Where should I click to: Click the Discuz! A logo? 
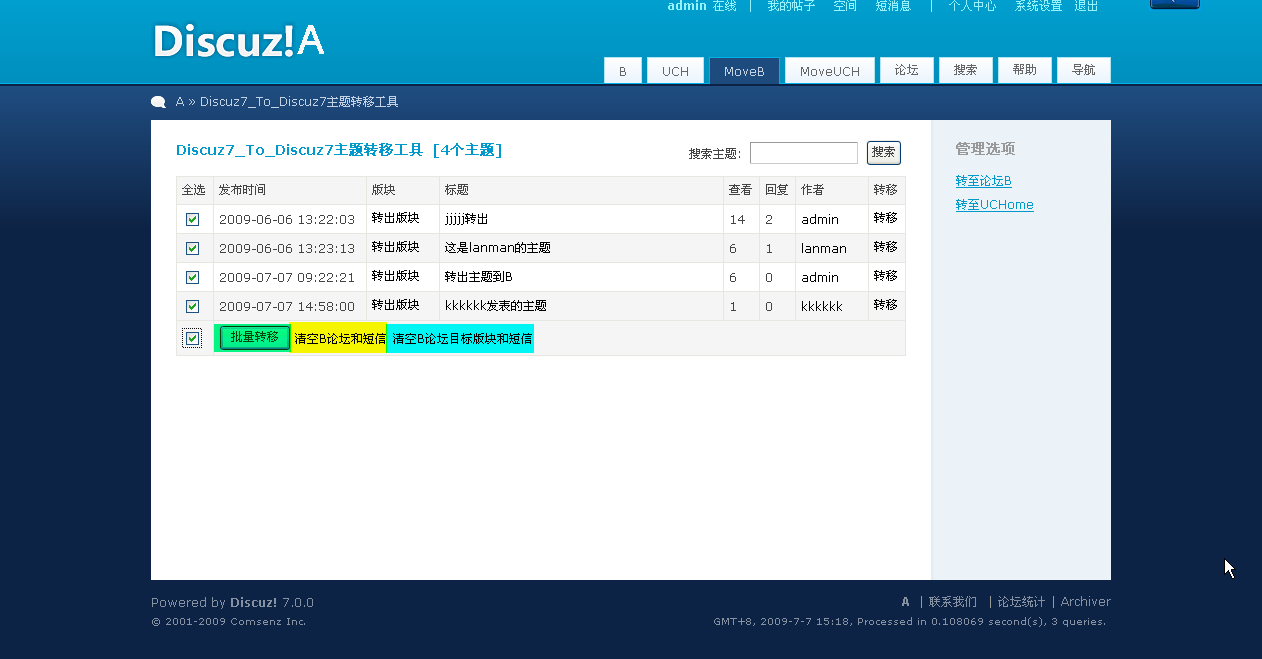click(239, 41)
